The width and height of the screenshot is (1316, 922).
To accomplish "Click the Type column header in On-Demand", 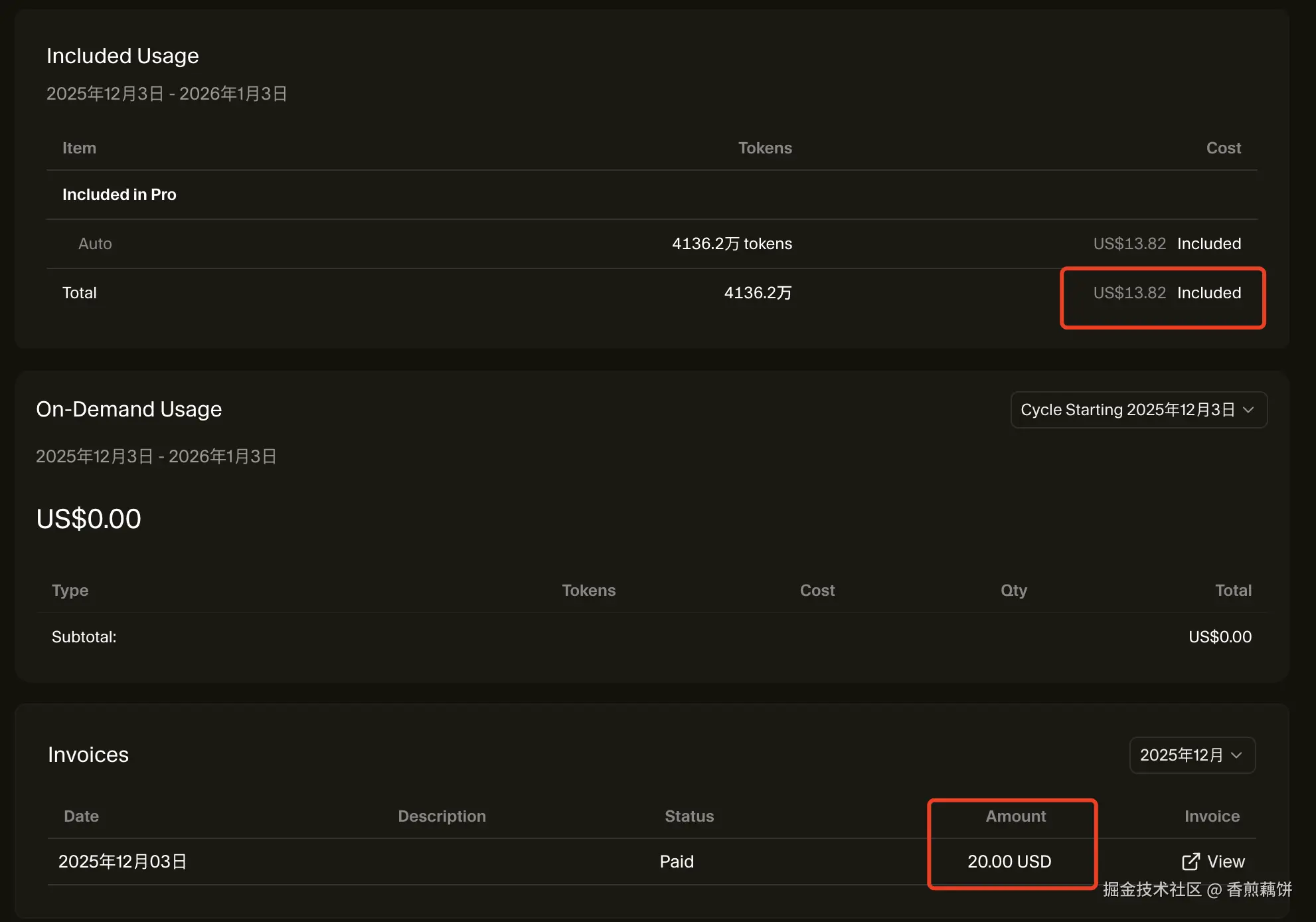I will coord(70,591).
